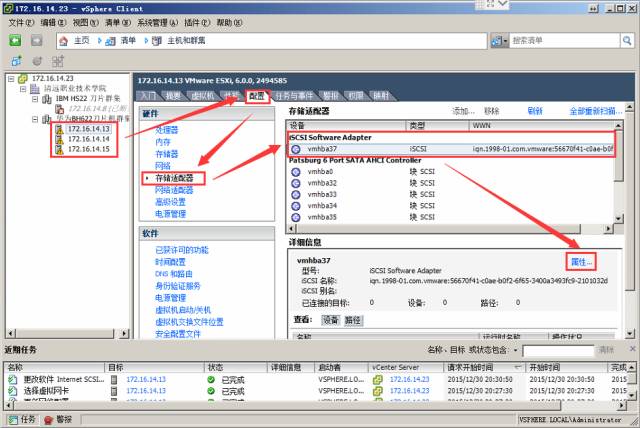
Task: Click the new virtual machine toolbar icon
Action: click(16, 61)
